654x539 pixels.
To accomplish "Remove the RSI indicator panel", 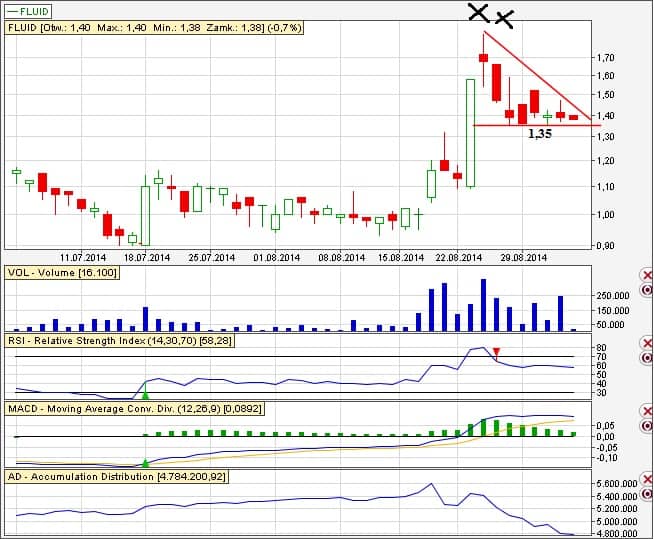I will tap(645, 342).
